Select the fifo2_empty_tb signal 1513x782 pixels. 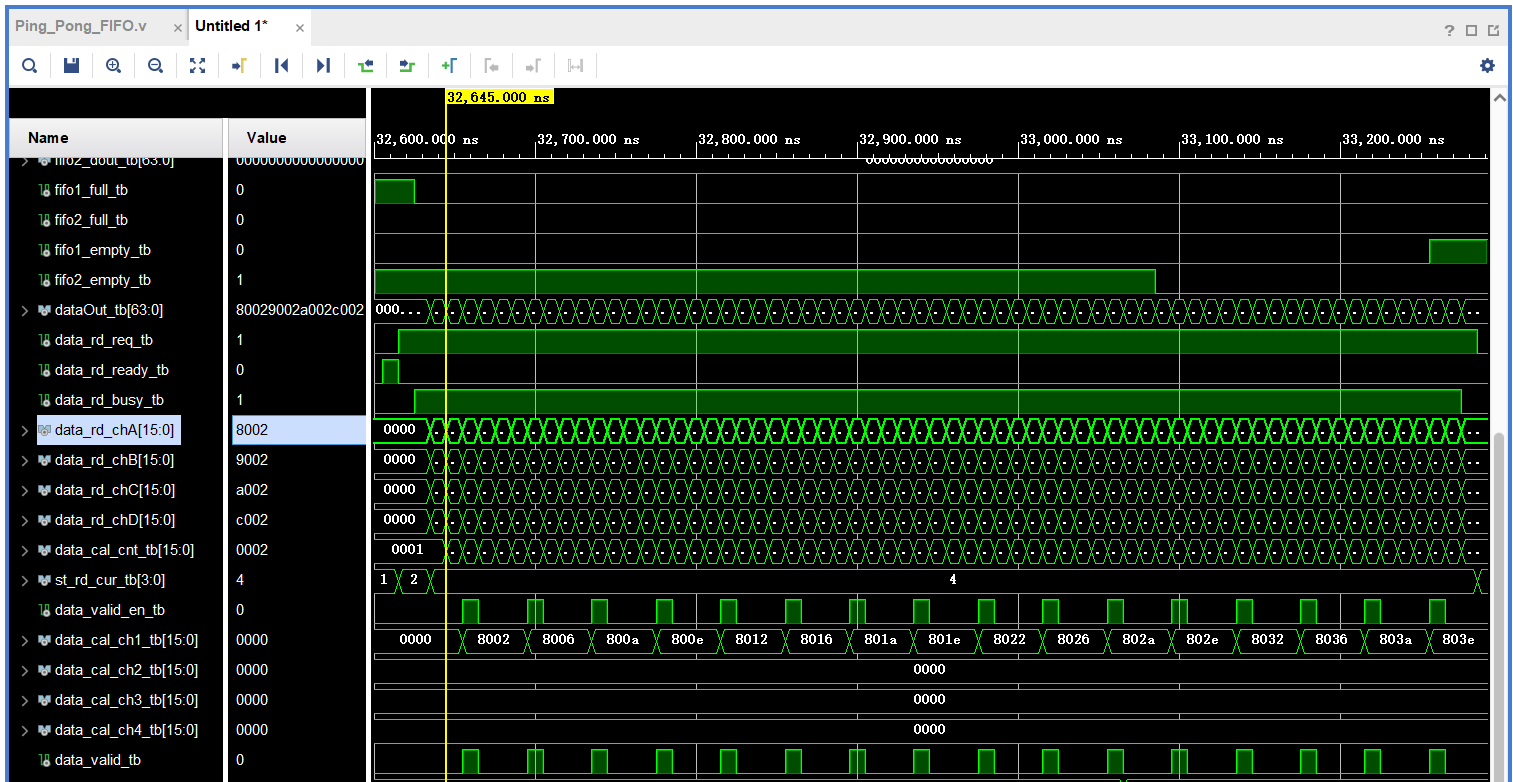click(x=103, y=280)
